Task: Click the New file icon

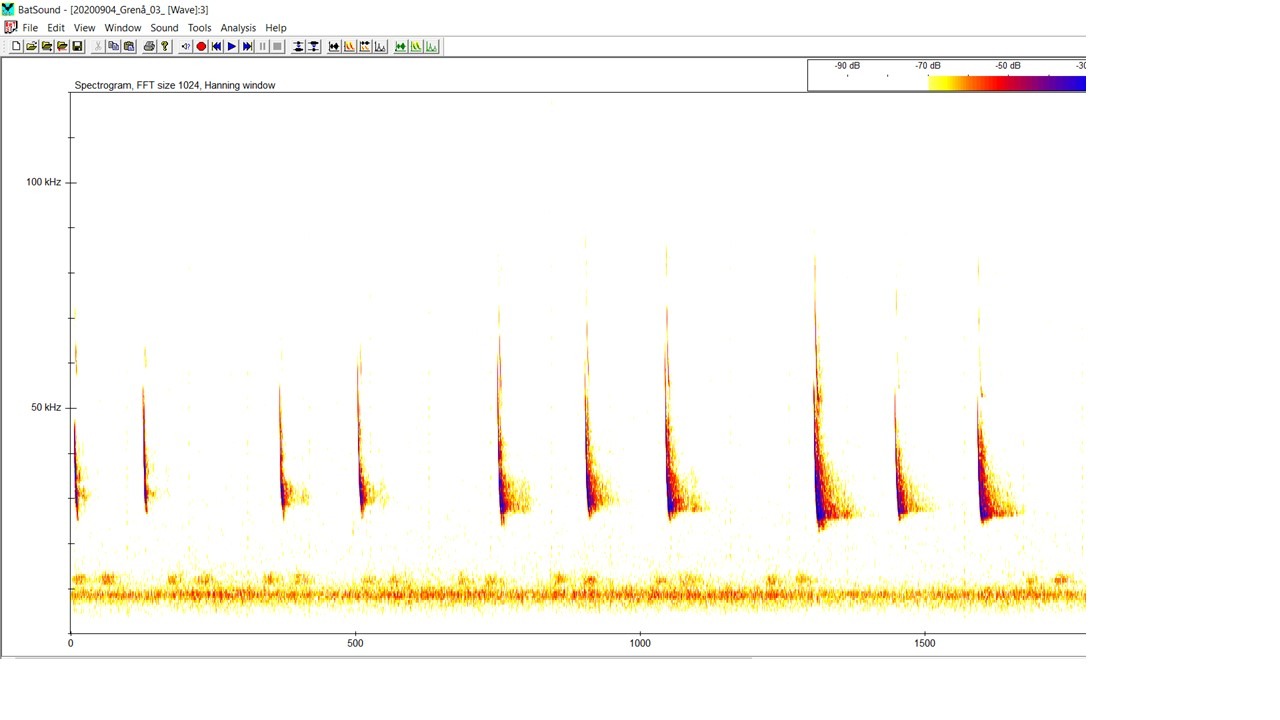Action: 16,47
